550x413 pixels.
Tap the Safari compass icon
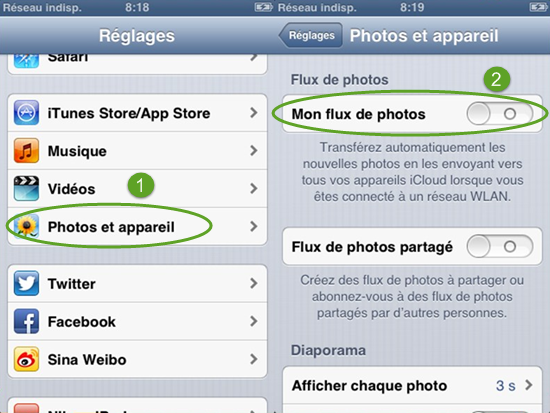26,60
